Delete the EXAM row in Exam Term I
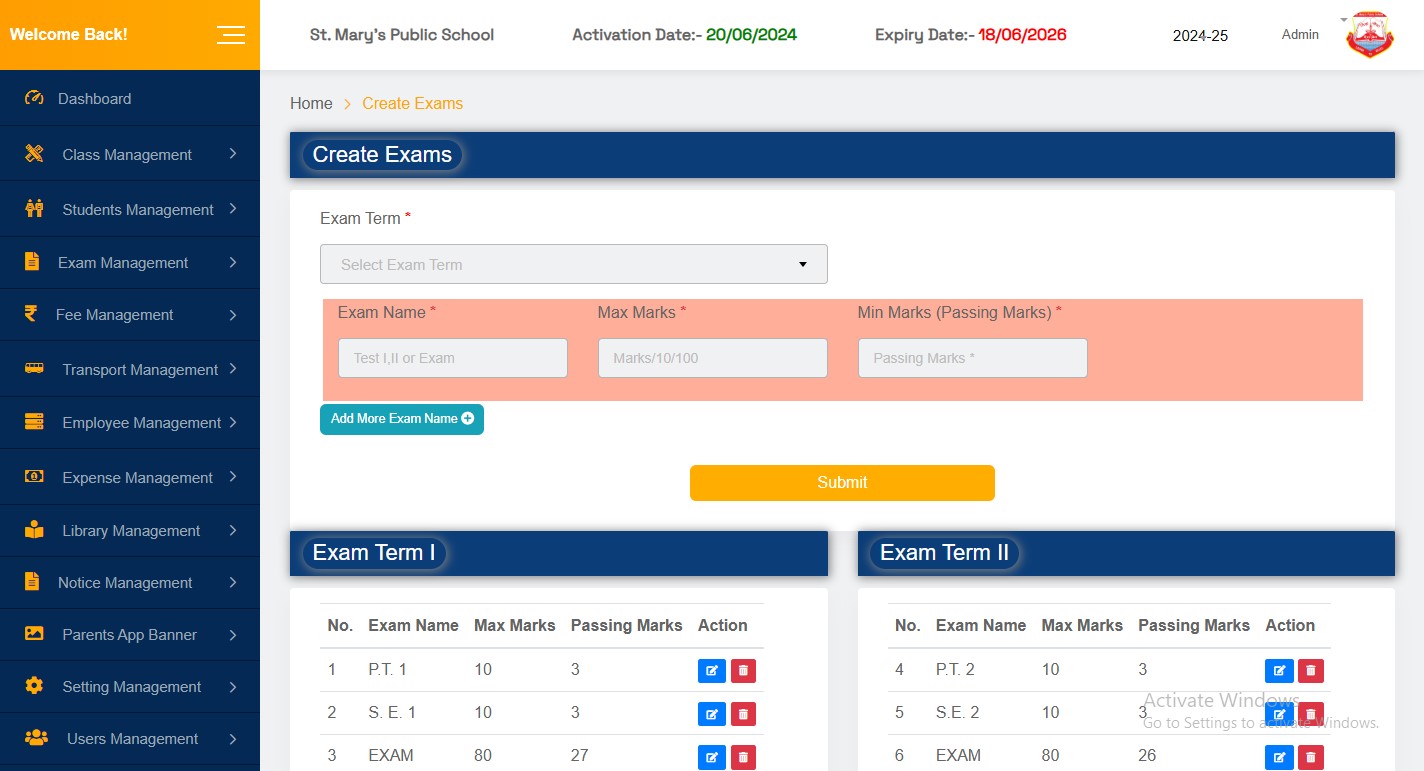 click(x=743, y=757)
